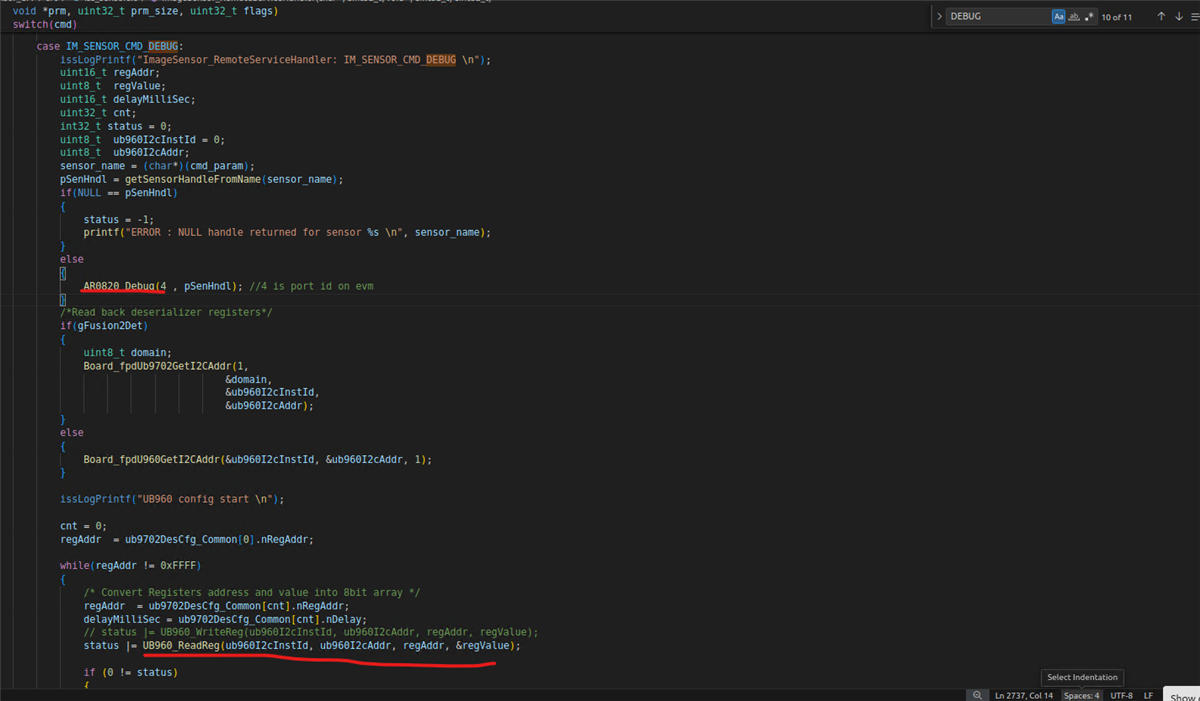Screen dimensions: 1200x701
Task: Click 'case IM_SENSOR_CMD_DEBUG:' line
Action: coord(110,47)
